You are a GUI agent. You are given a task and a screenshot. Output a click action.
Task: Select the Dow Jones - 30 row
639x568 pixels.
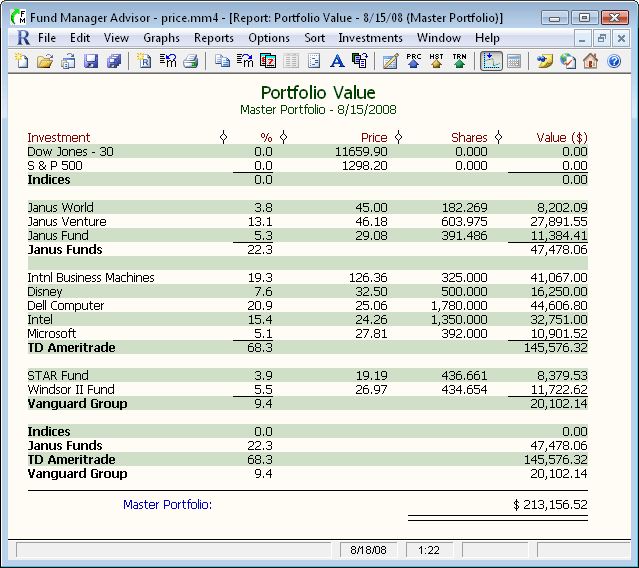pyautogui.click(x=308, y=152)
